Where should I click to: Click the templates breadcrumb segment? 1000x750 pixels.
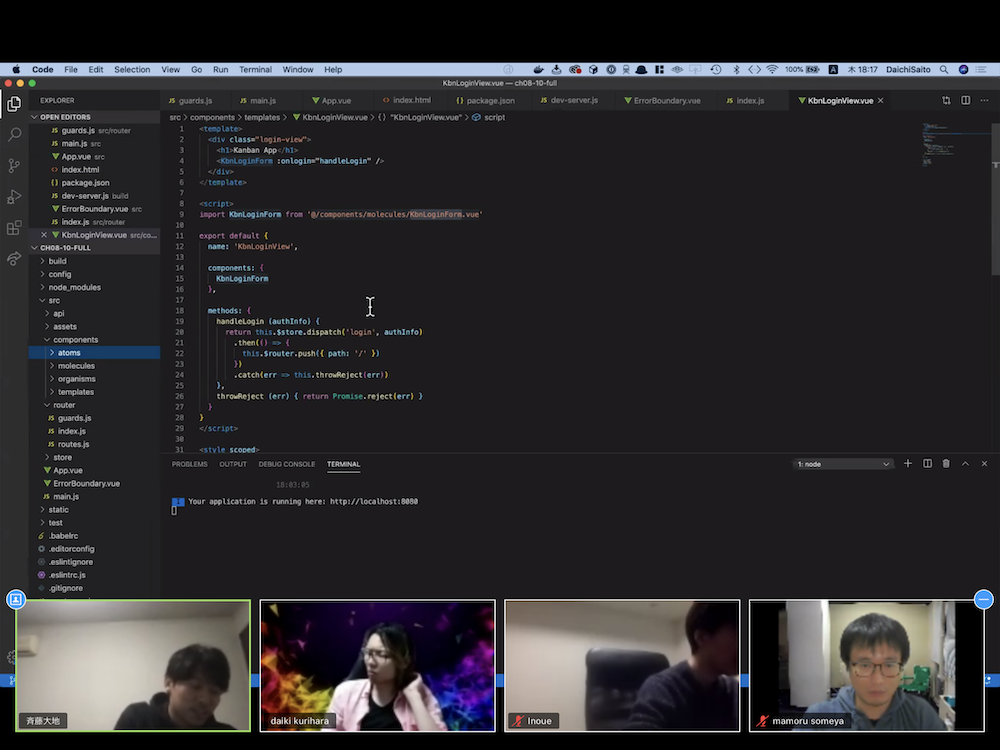262,117
